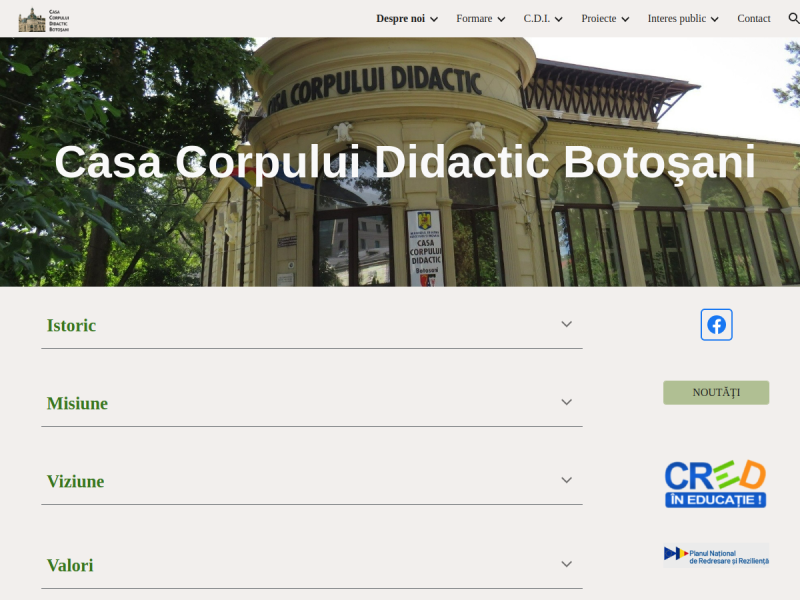800x600 pixels.
Task: Expand the Valori section
Action: coord(566,563)
